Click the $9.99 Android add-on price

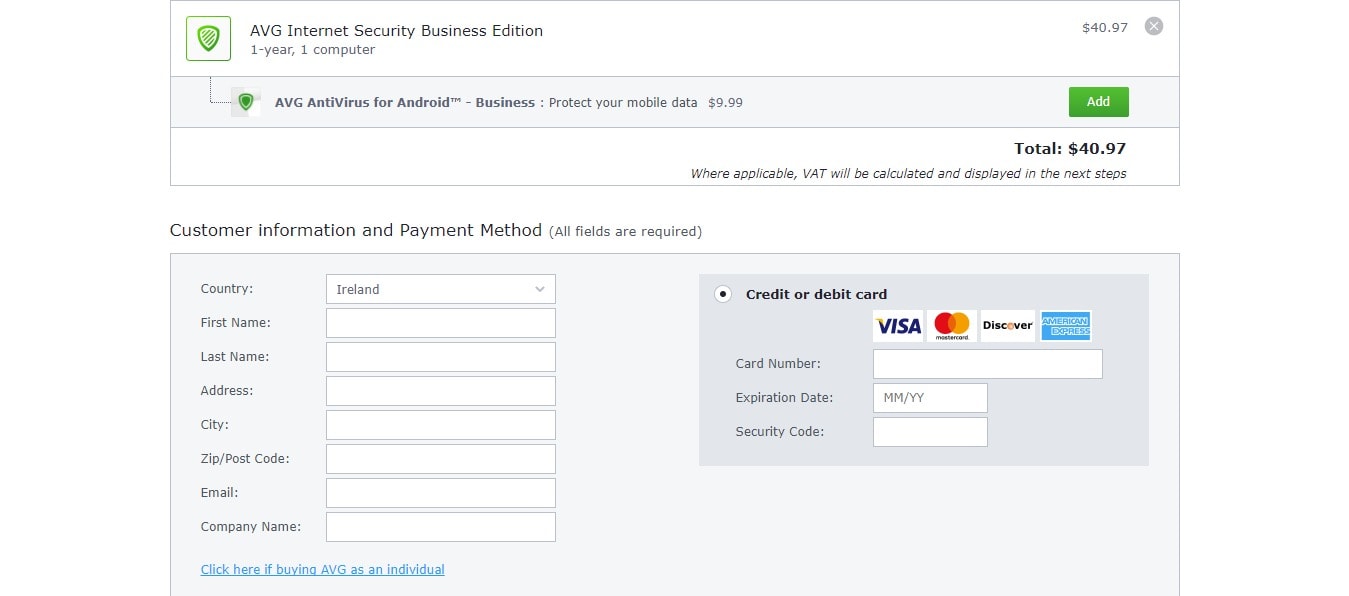click(725, 103)
